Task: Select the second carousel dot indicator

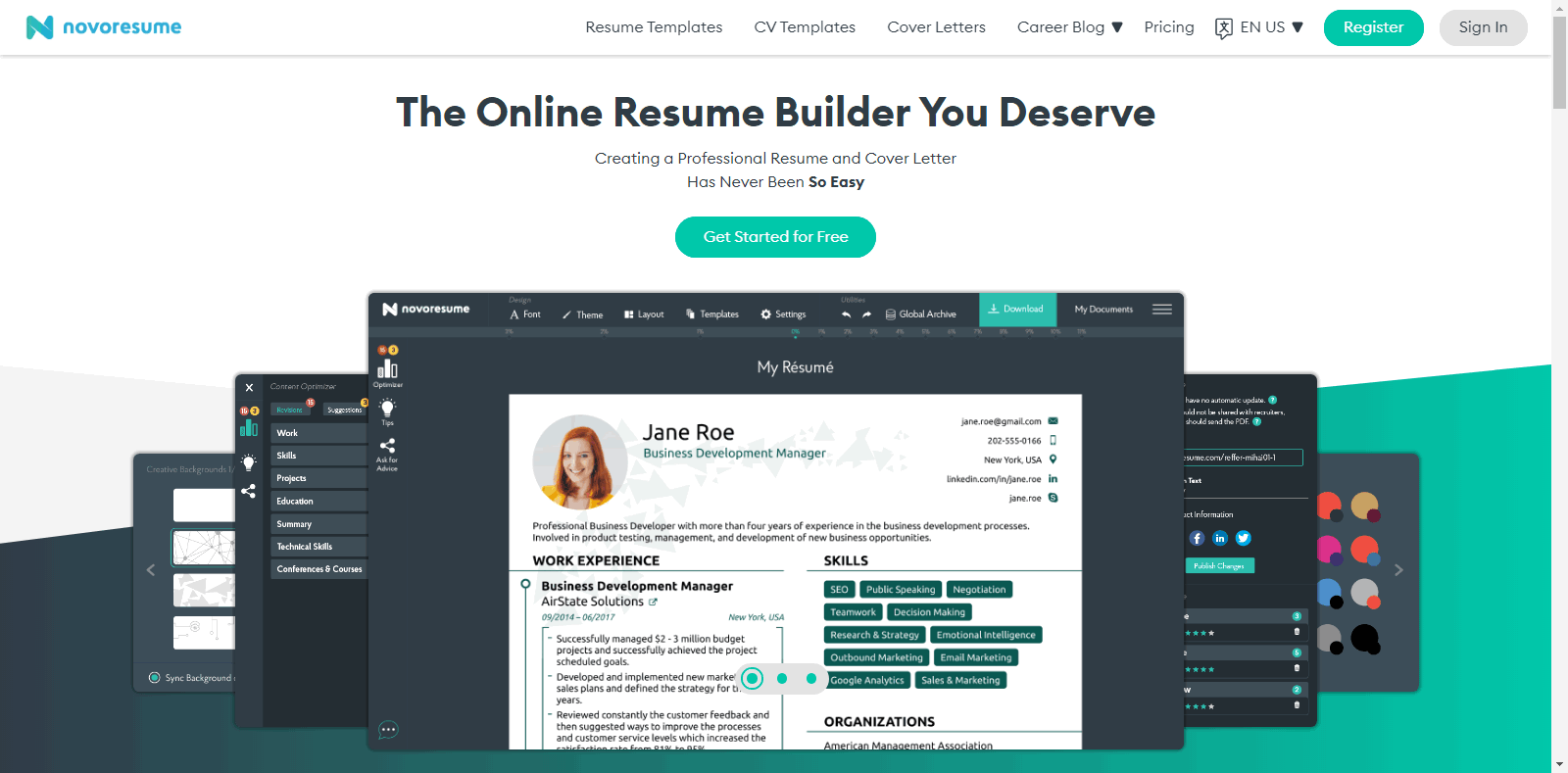Action: 782,678
